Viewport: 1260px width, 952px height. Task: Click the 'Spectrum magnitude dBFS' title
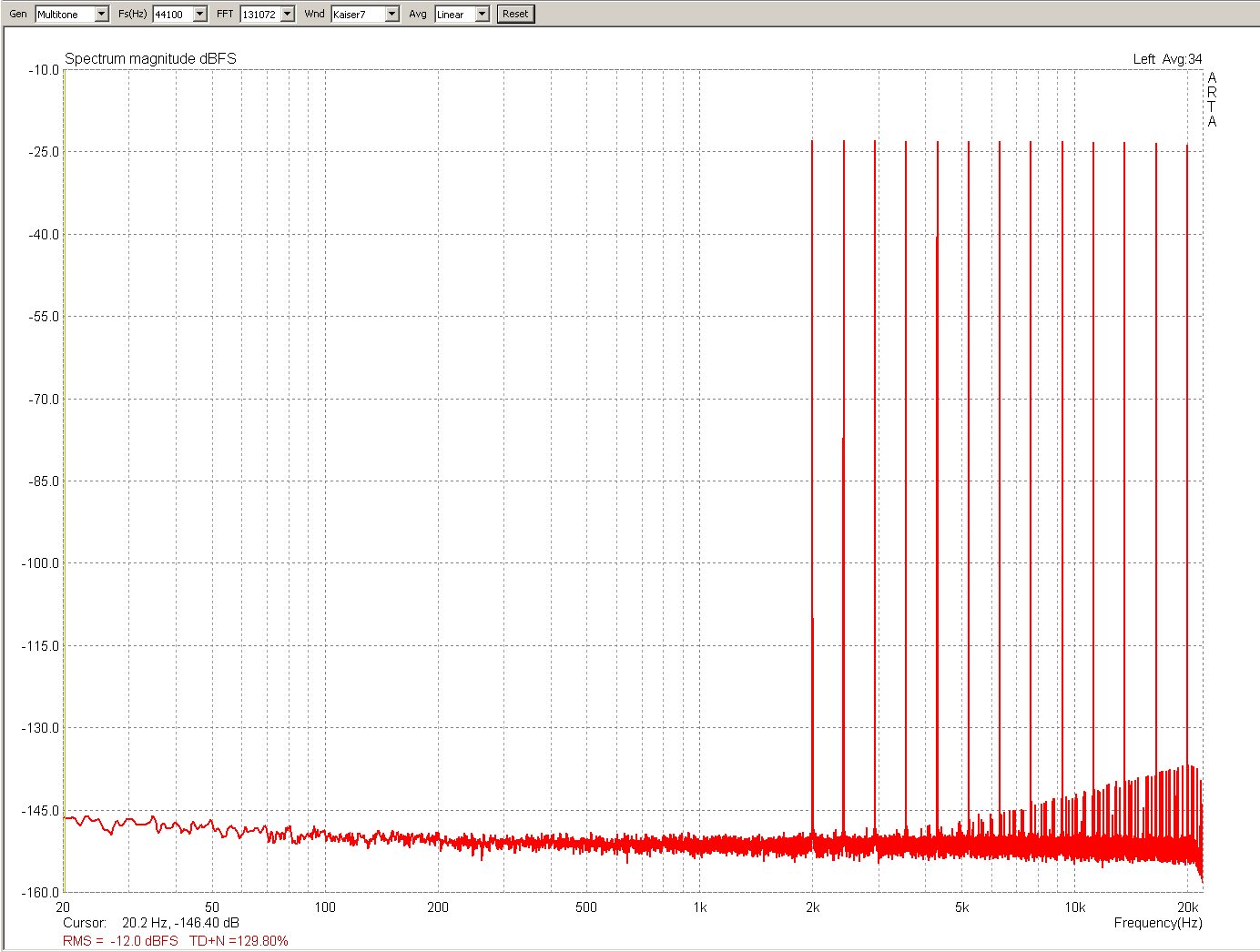(x=150, y=58)
